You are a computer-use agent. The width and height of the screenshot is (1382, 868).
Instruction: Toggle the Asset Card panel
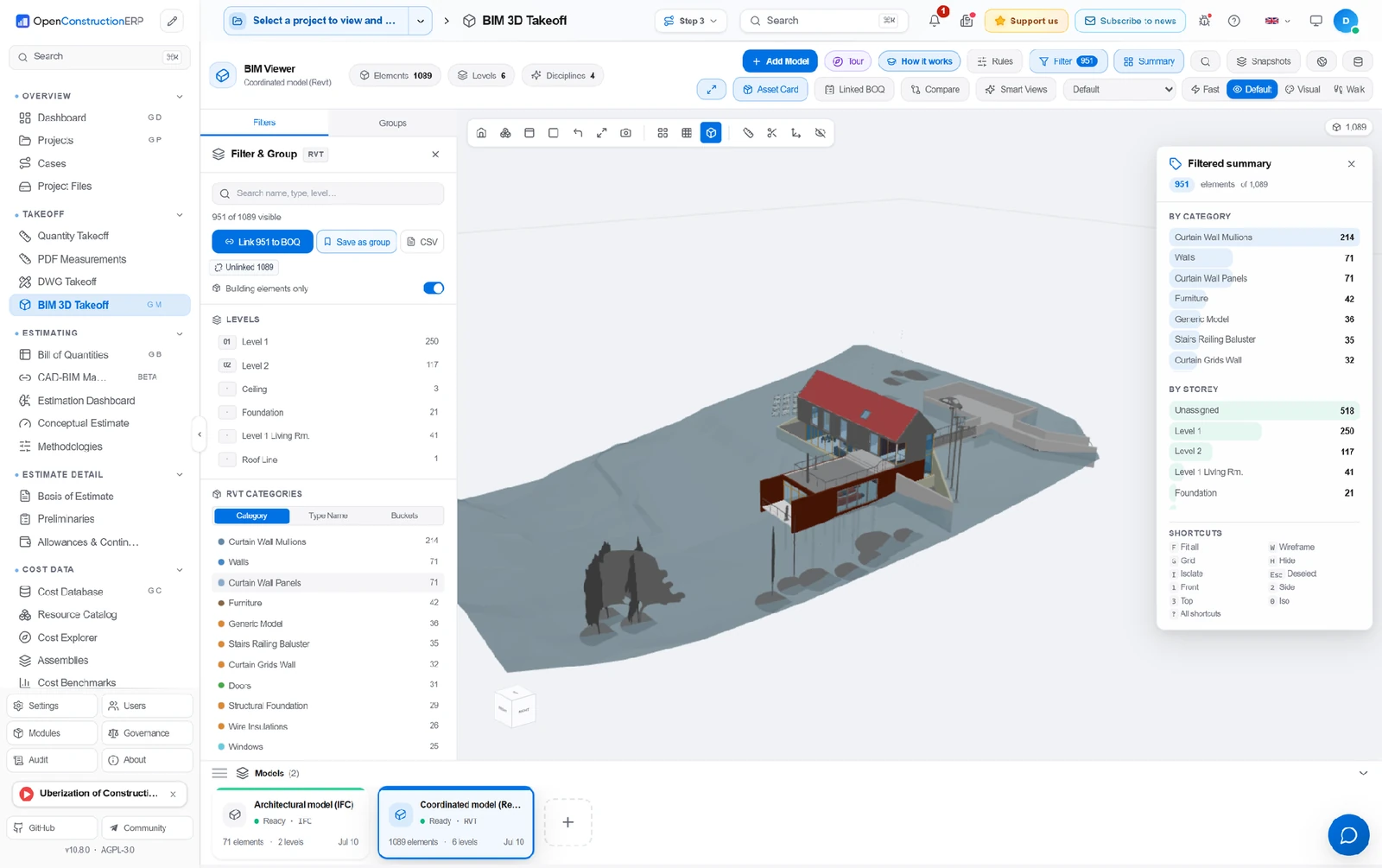(770, 89)
